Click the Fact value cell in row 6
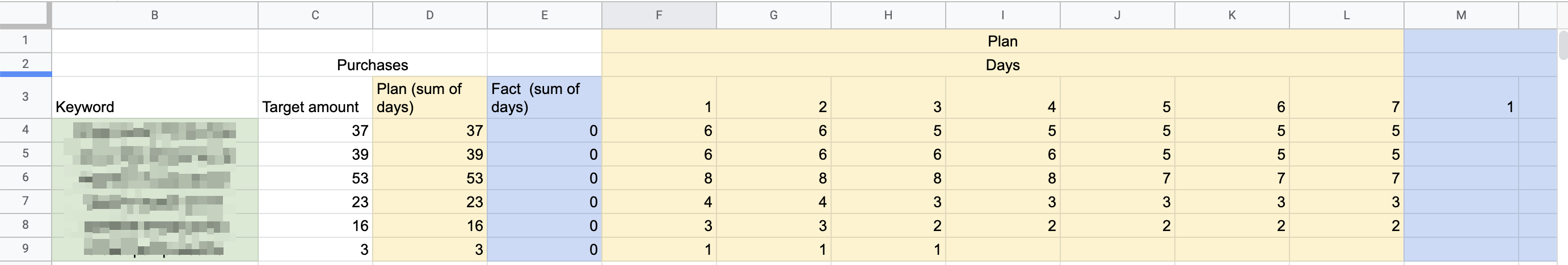Viewport: 1568px width, 265px height. [543, 177]
